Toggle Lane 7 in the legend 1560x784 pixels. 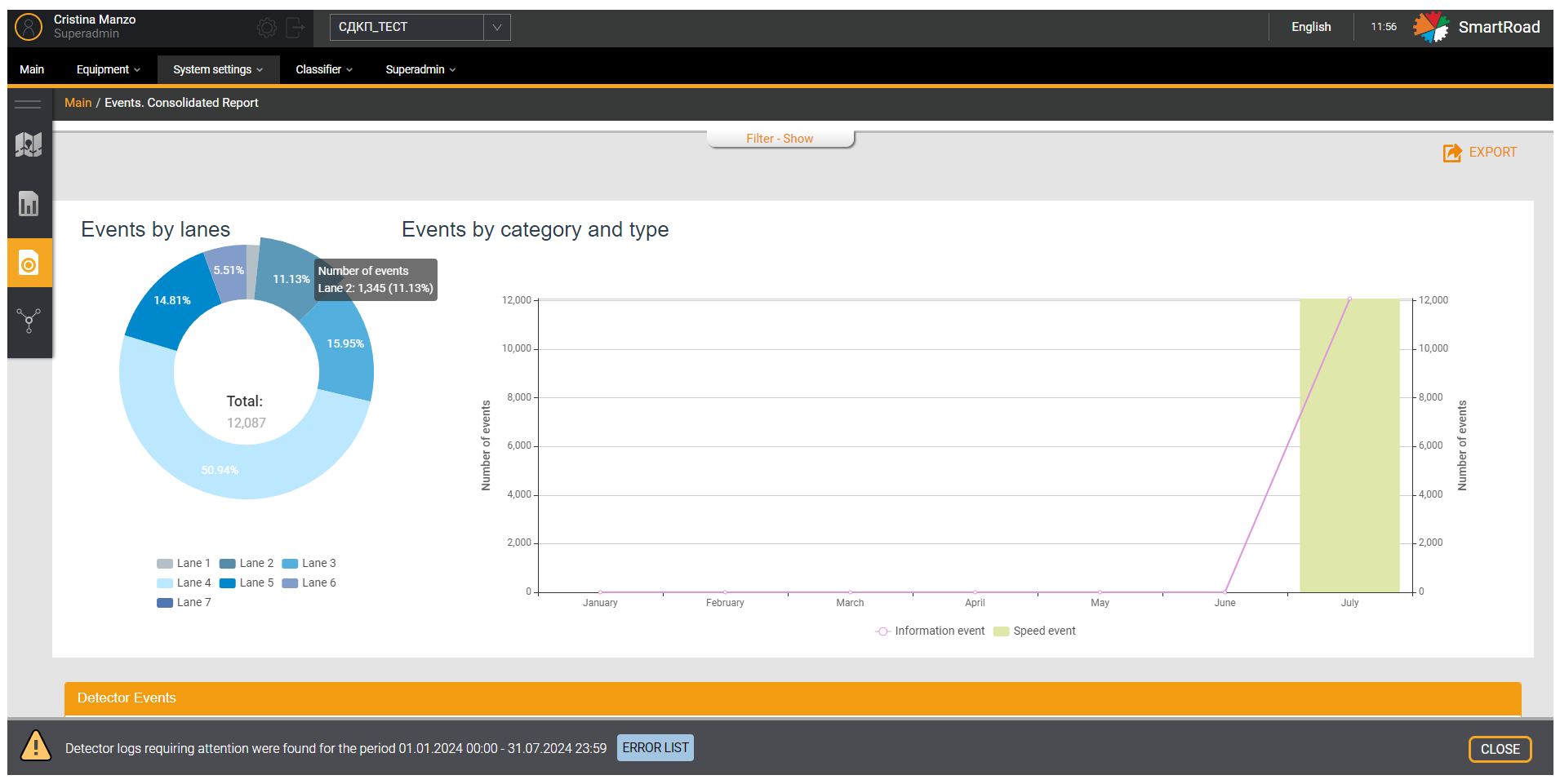184,603
